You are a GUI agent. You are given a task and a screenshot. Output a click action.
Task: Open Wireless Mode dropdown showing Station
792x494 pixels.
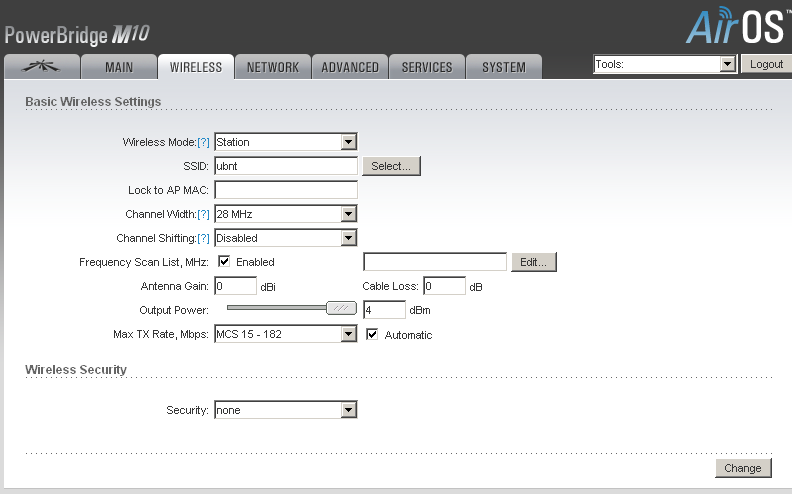click(286, 142)
